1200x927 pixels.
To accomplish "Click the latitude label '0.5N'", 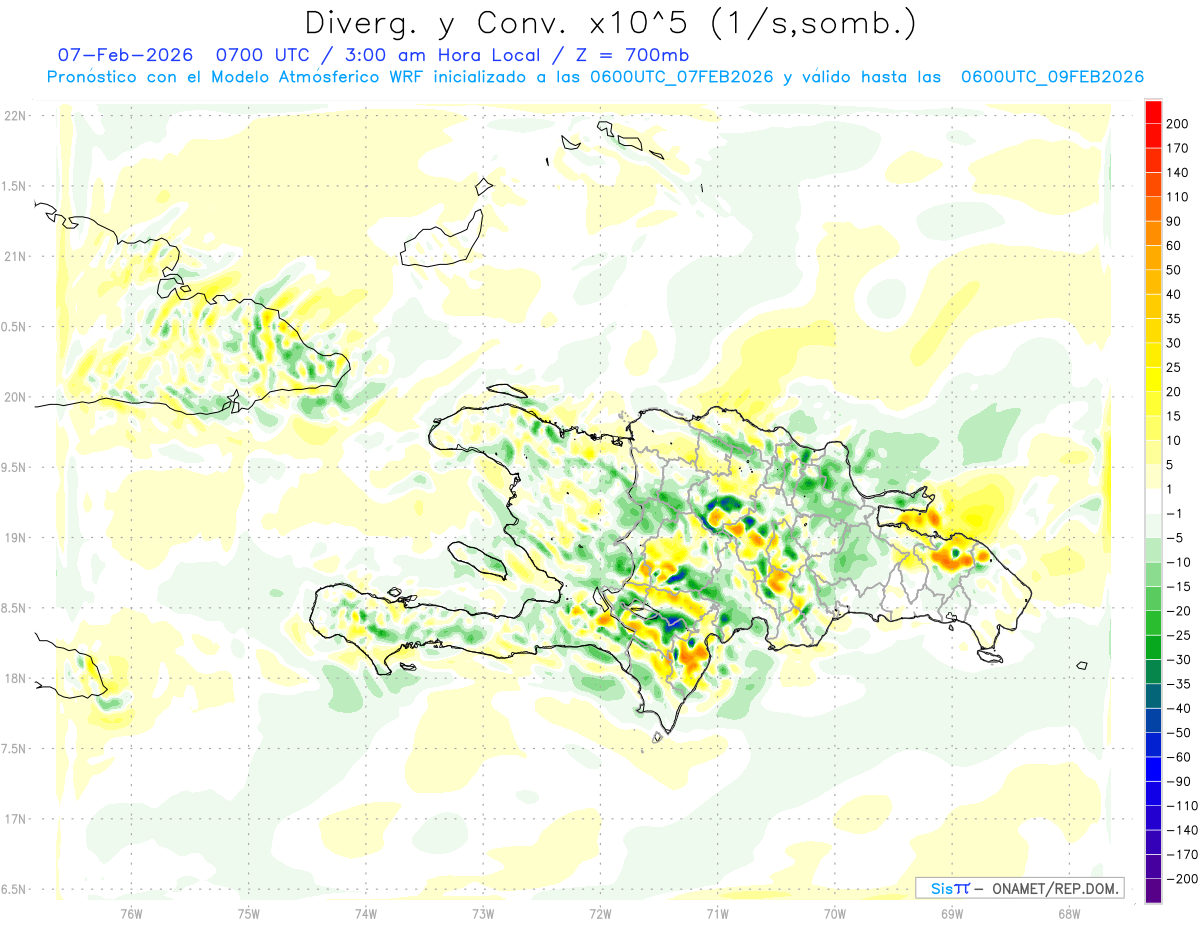I will (13, 327).
